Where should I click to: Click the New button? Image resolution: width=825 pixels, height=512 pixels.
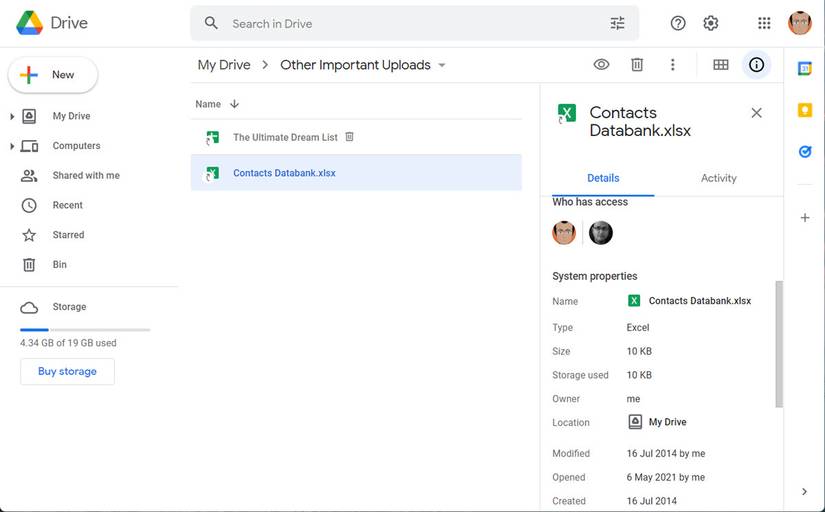53,75
